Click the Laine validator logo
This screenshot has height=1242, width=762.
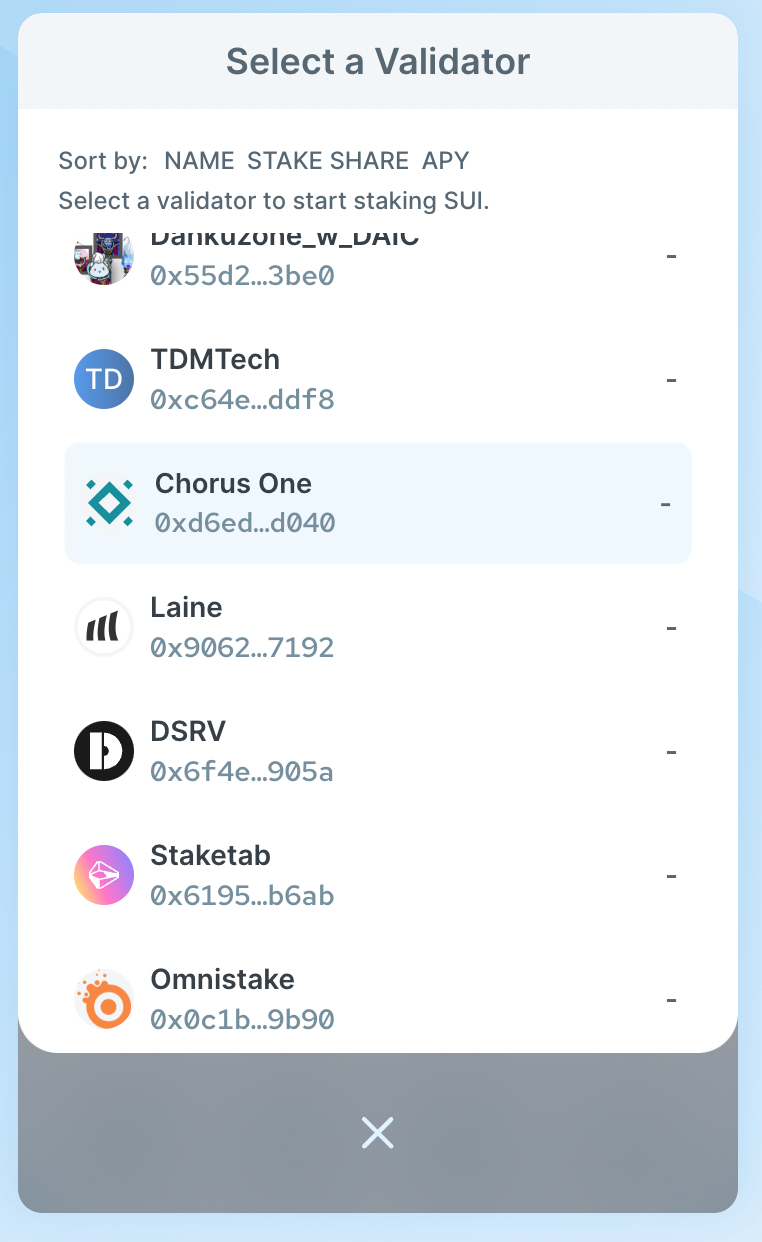(104, 627)
